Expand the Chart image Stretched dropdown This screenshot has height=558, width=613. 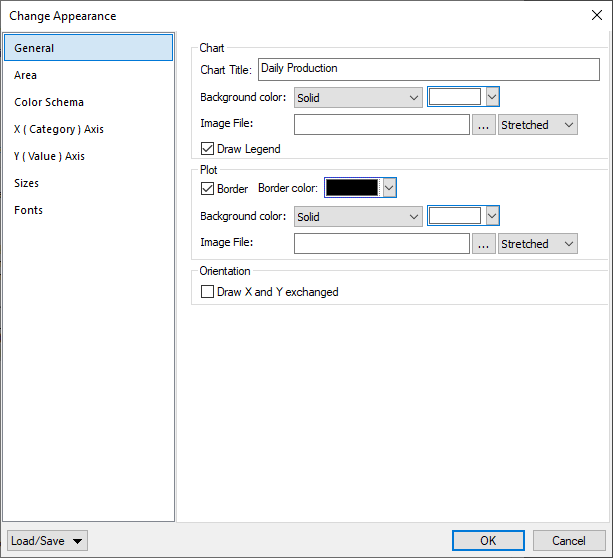click(538, 125)
